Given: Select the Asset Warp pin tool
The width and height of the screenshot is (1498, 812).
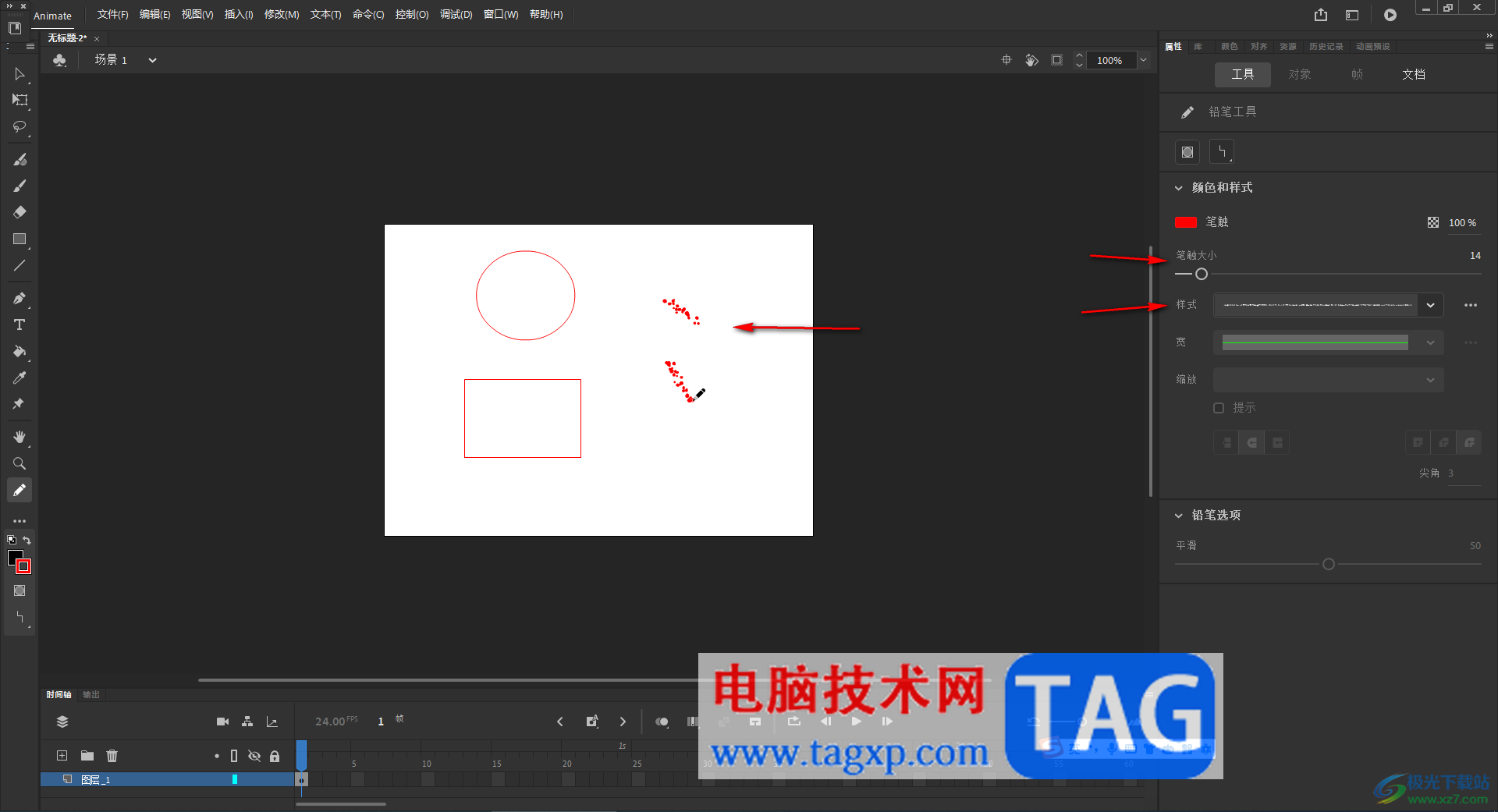Looking at the screenshot, I should 20,404.
